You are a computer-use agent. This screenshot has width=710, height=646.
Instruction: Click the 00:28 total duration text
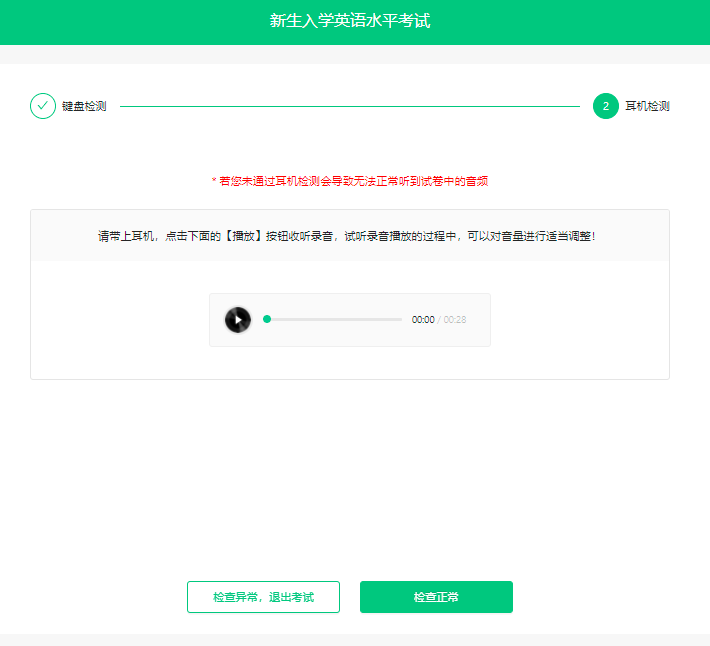[455, 320]
